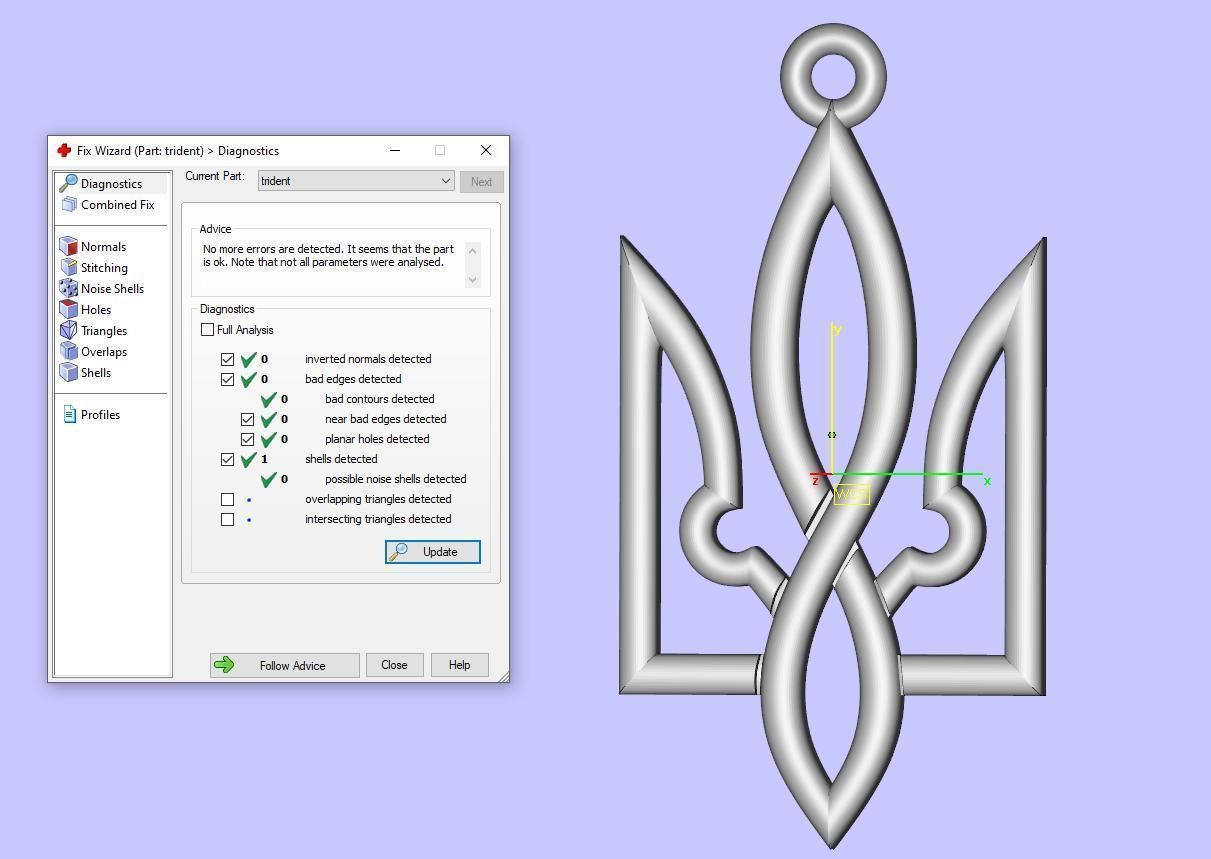Open the Combined Fix page

[x=107, y=204]
